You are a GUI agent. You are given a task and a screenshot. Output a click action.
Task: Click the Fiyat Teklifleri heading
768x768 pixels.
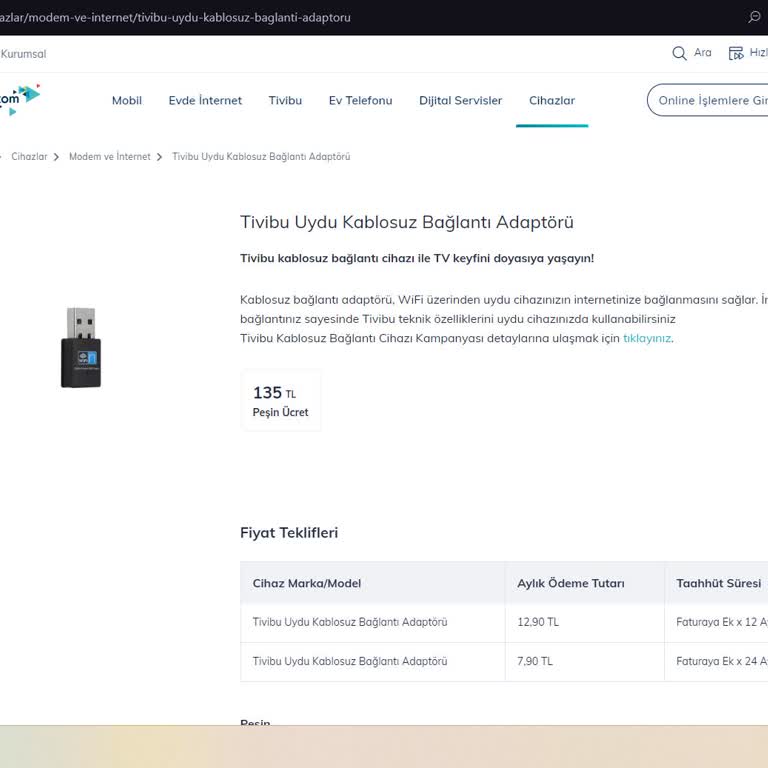pyautogui.click(x=289, y=533)
